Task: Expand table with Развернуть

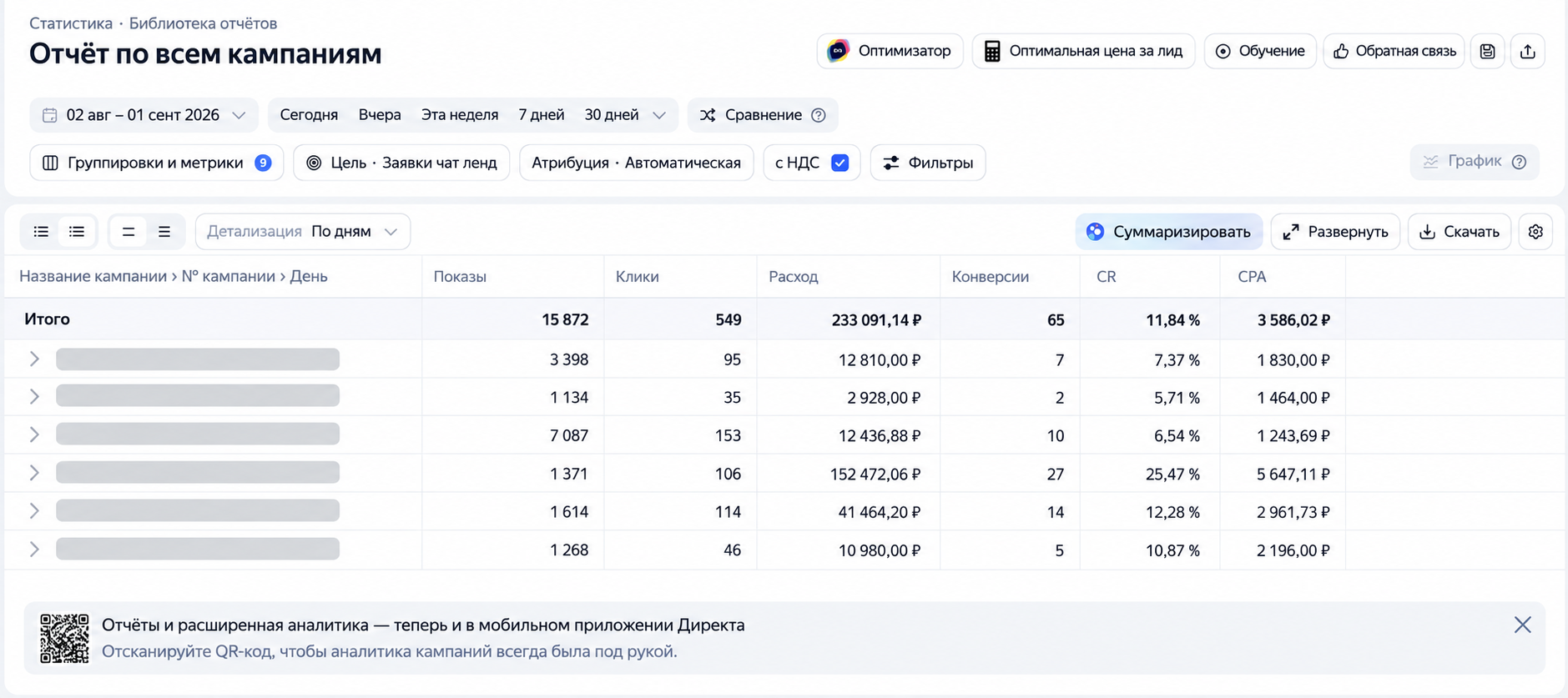Action: point(1335,232)
